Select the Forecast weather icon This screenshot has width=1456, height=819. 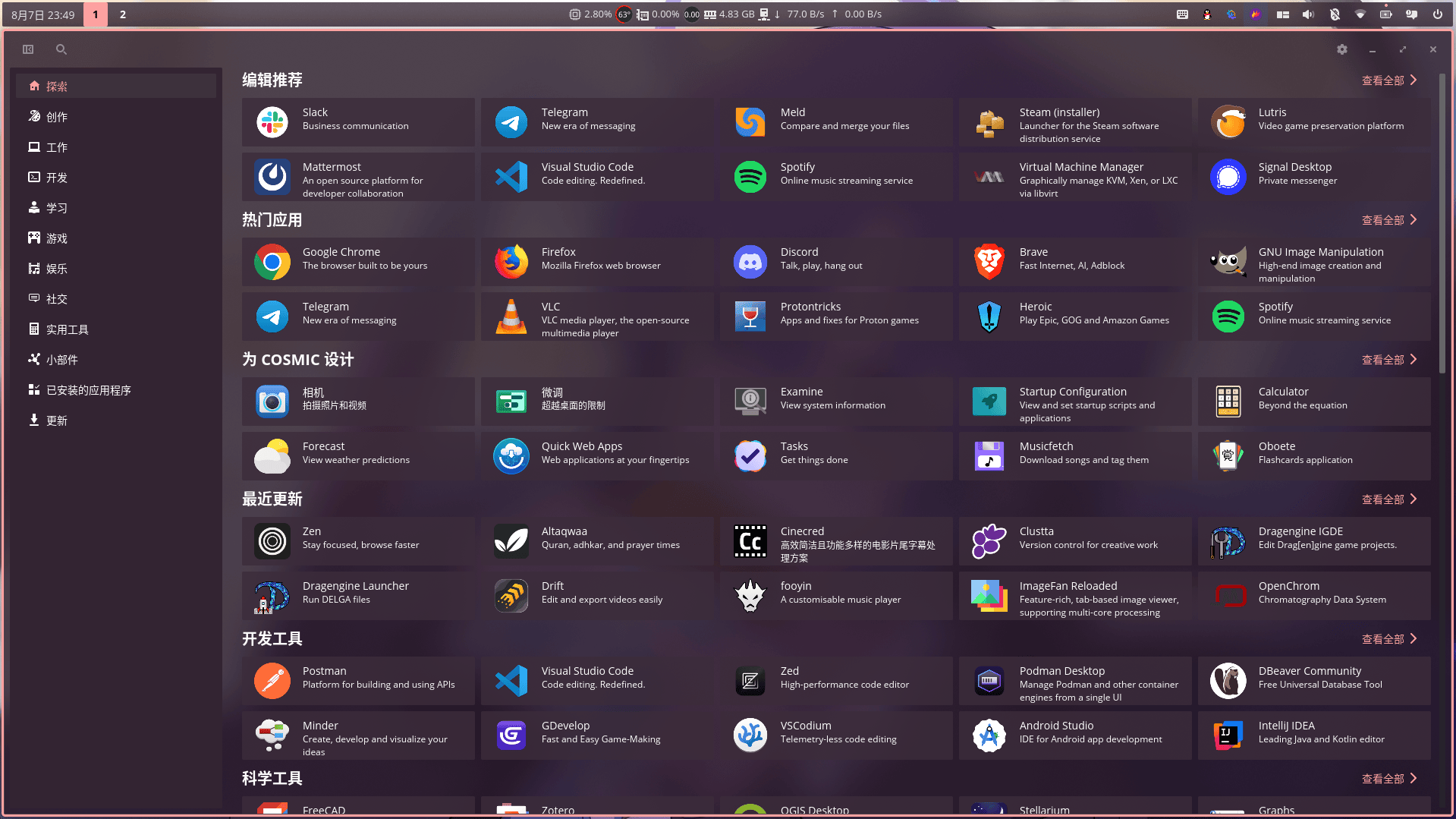[x=272, y=456]
